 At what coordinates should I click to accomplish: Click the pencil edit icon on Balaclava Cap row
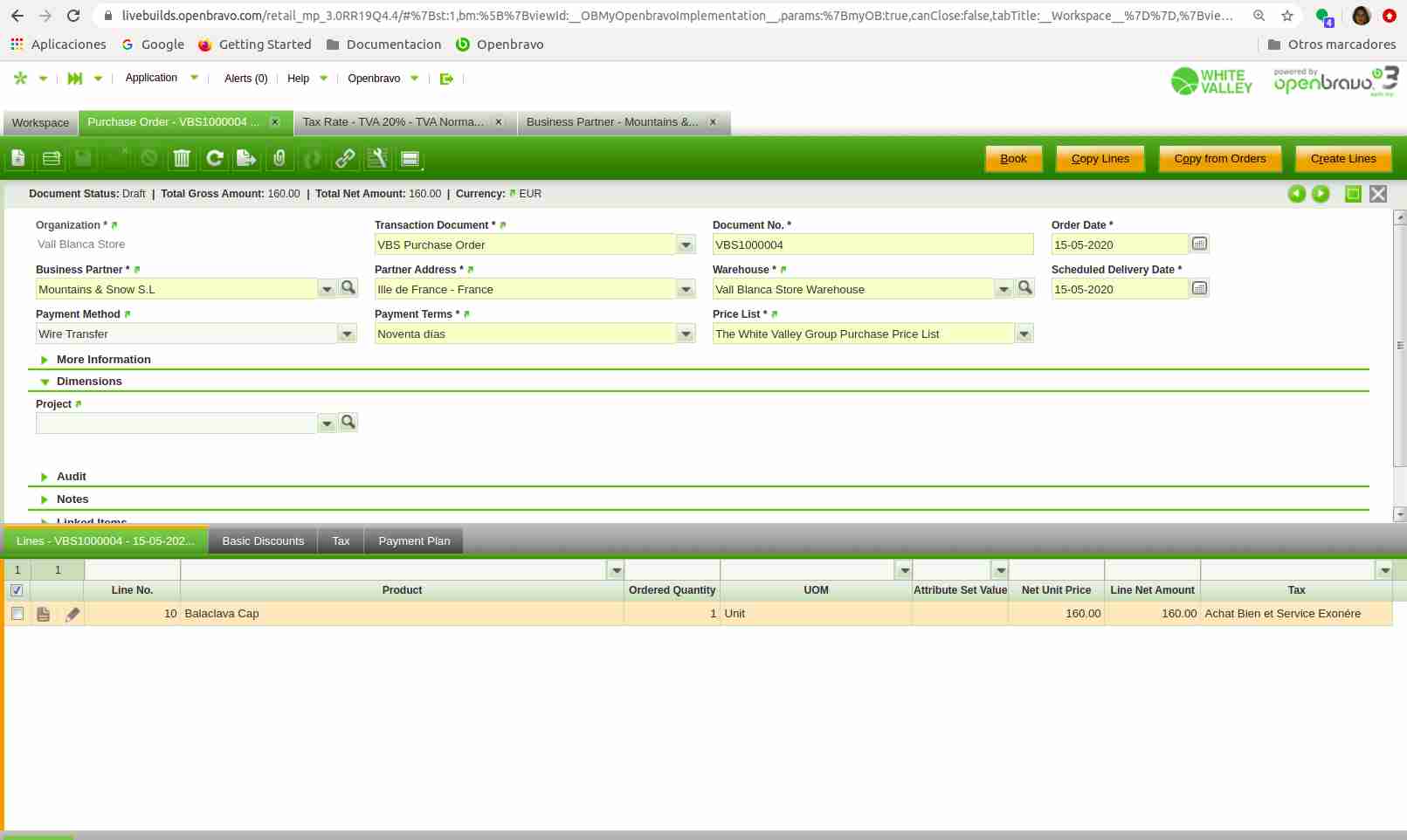coord(72,614)
